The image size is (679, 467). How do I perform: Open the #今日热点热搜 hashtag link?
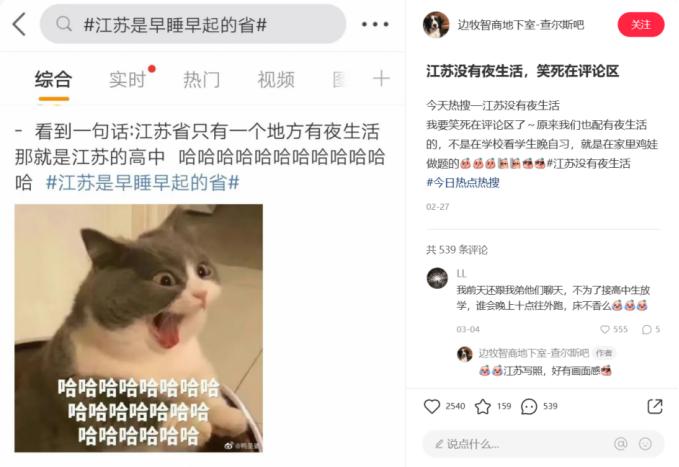[463, 182]
